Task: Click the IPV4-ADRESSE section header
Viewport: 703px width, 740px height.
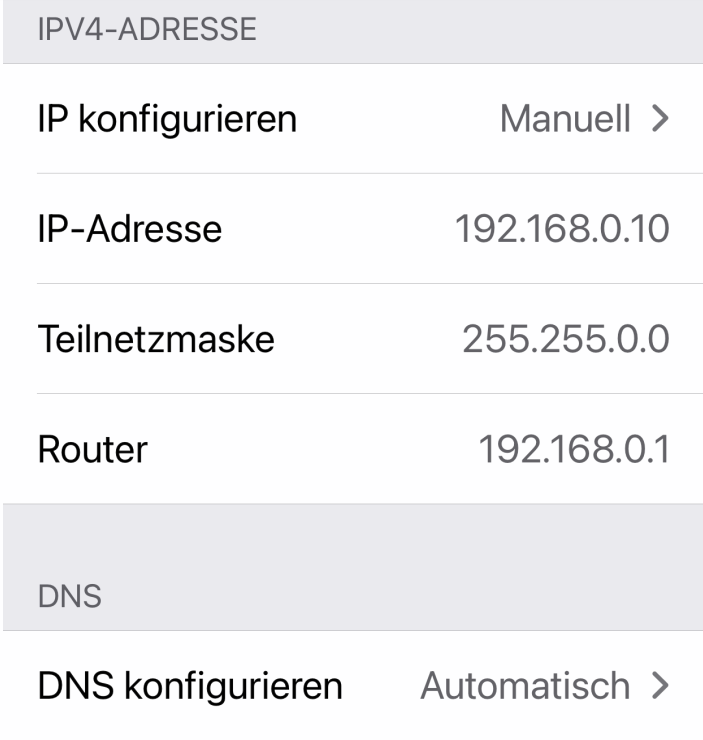Action: (x=146, y=30)
